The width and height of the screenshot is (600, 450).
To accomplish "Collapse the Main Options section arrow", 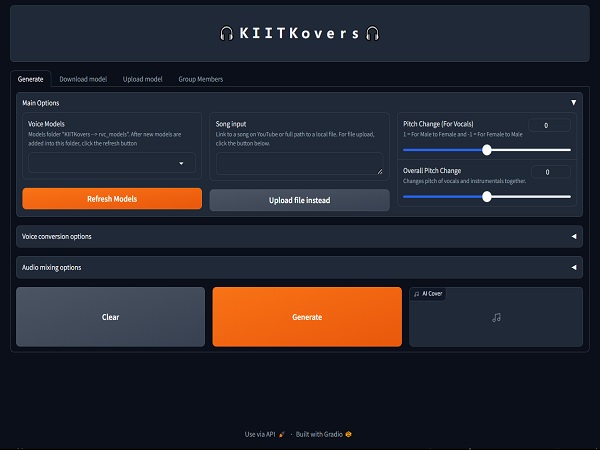I will [574, 103].
